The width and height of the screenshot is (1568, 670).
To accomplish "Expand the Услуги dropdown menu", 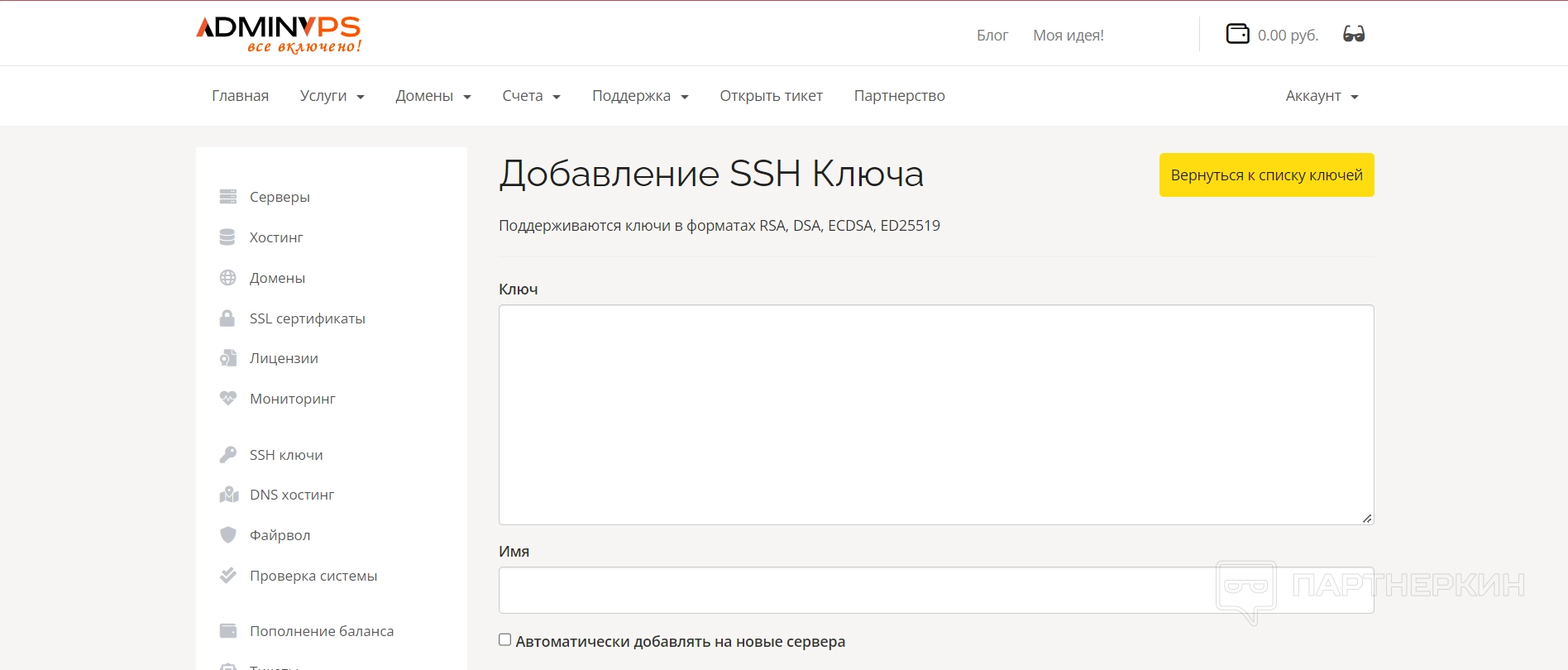I will tap(332, 96).
